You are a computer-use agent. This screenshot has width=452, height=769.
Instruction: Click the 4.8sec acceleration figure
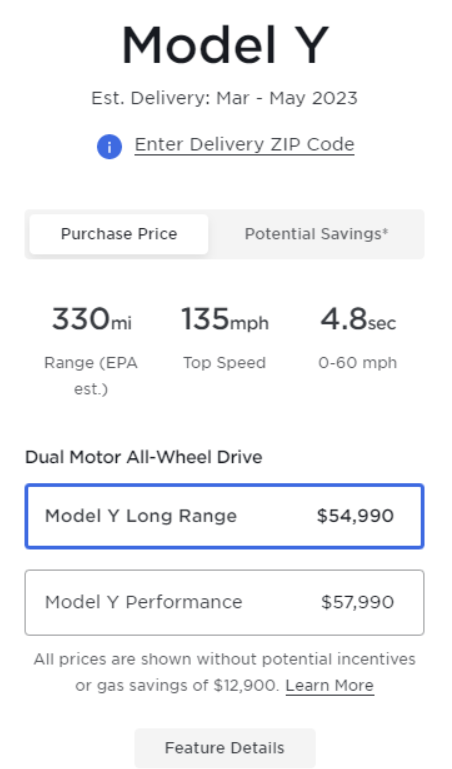[x=358, y=319]
